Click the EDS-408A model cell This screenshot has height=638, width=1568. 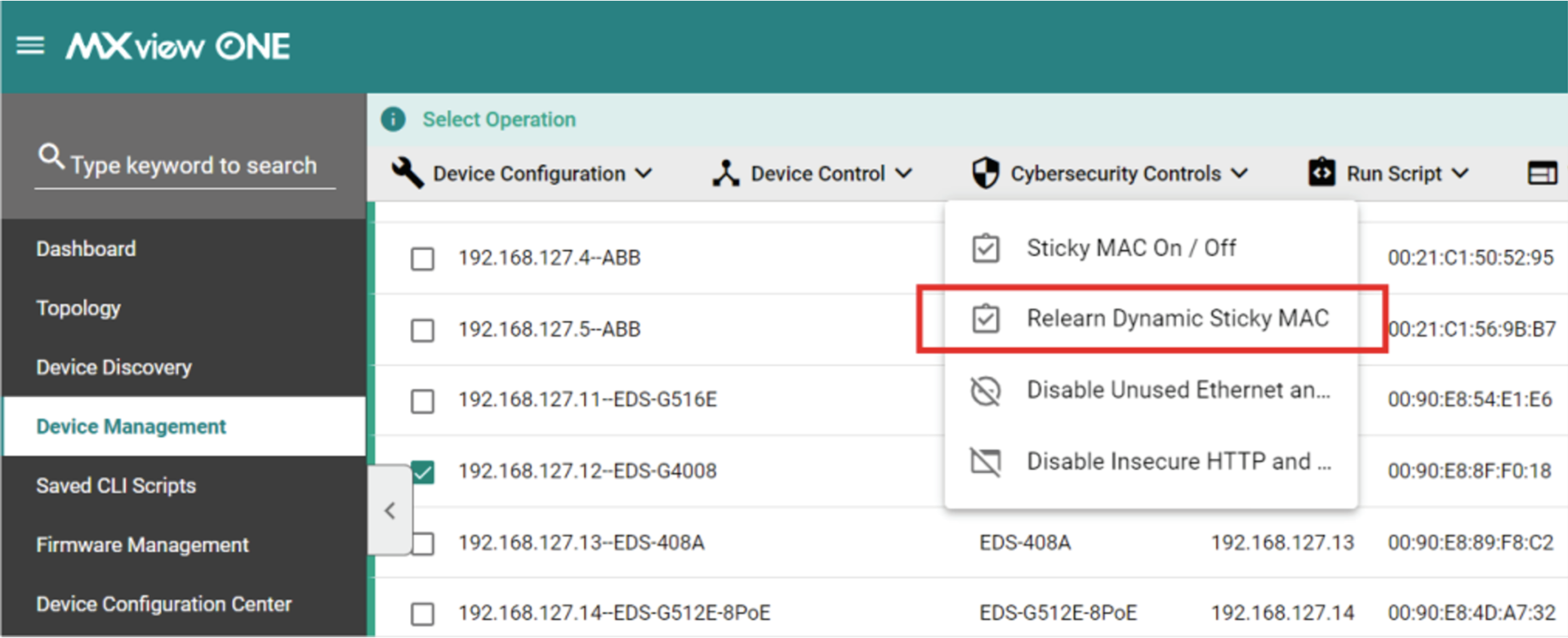[x=1025, y=542]
